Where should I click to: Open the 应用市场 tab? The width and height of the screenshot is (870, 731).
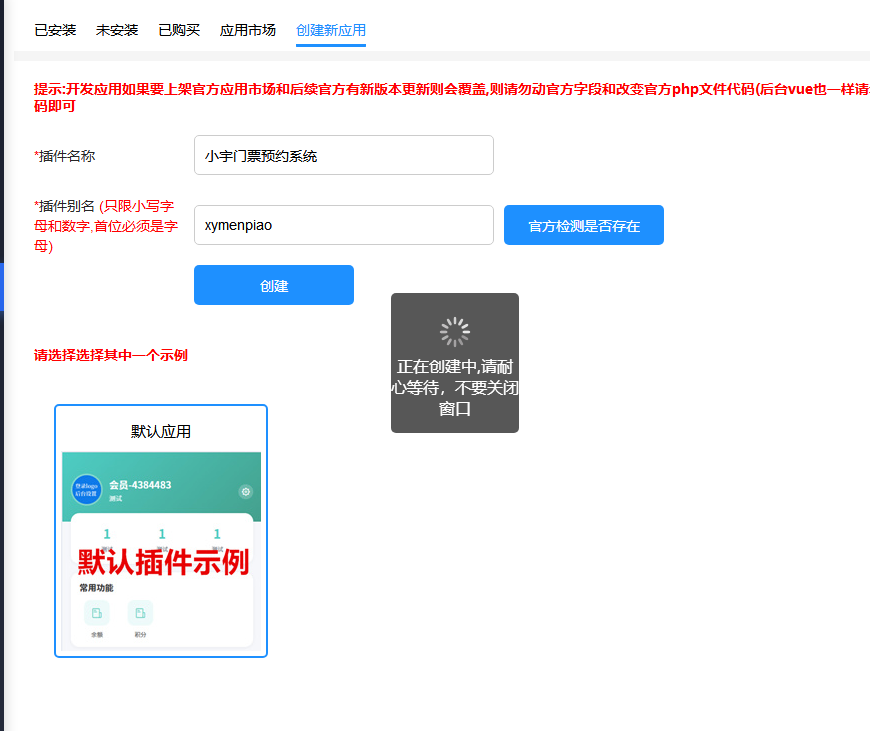click(x=247, y=30)
